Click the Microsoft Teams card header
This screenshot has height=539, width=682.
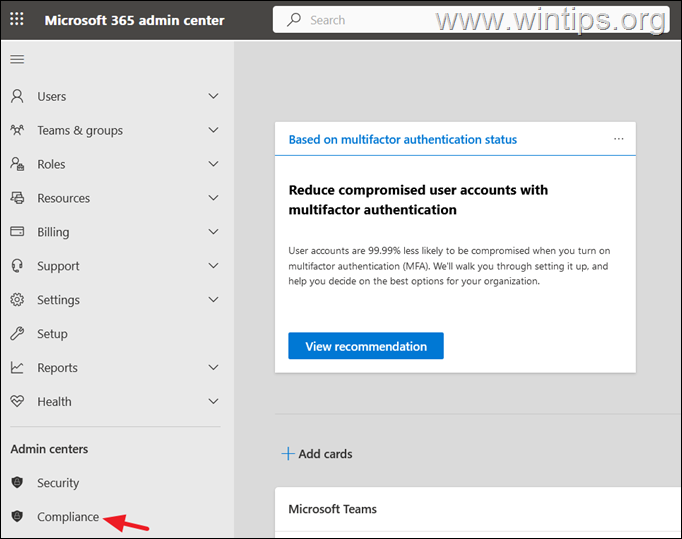point(333,509)
